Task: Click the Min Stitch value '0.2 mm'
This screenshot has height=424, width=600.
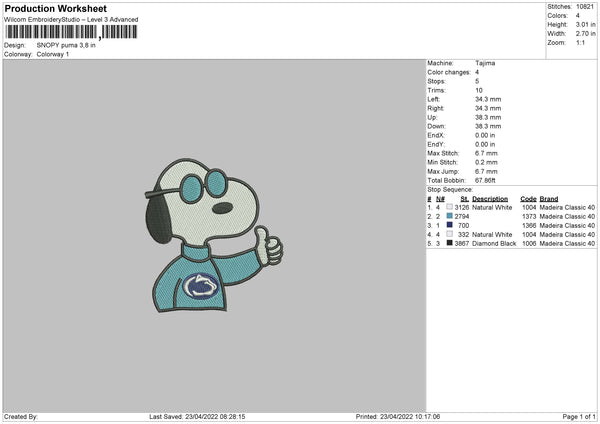Action: coord(486,163)
